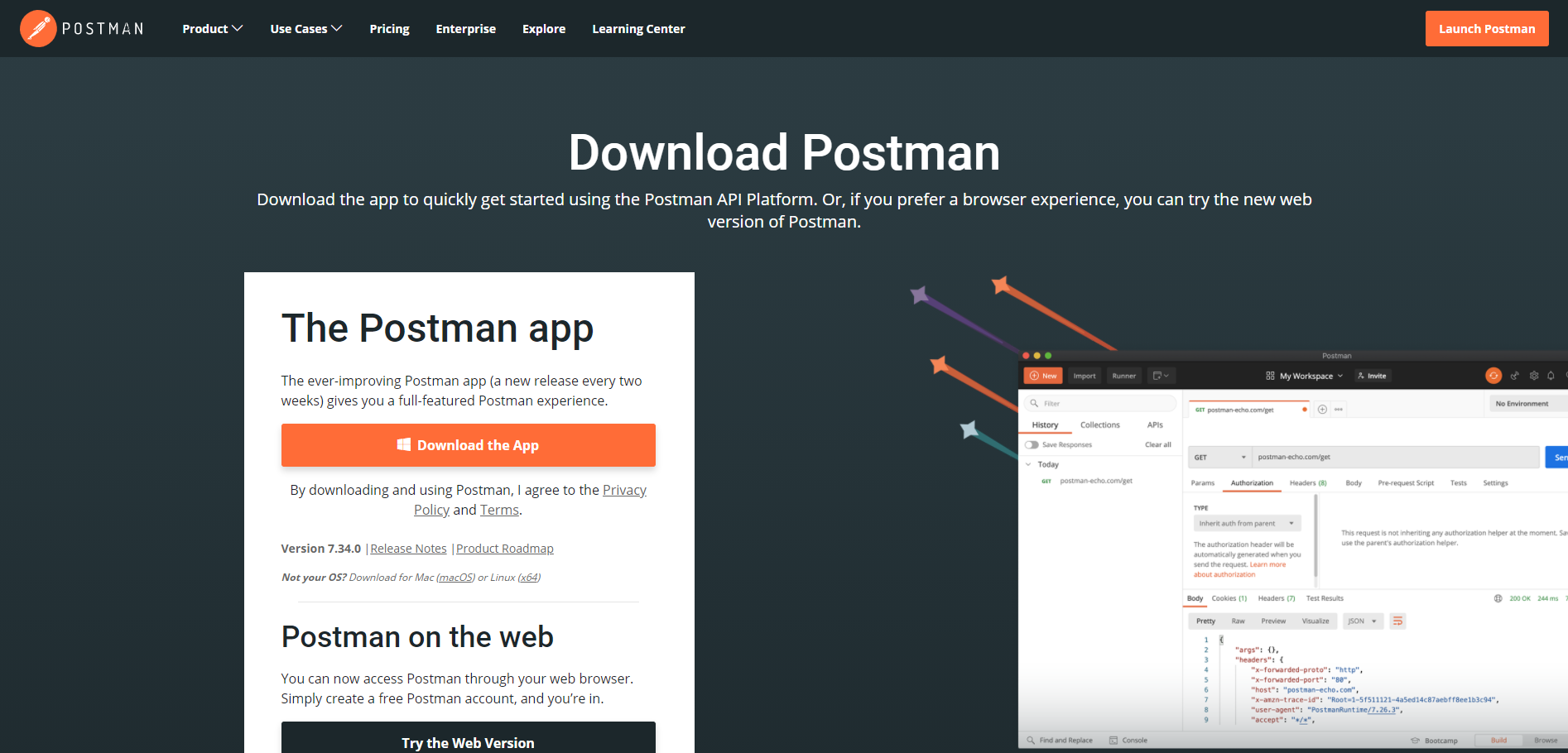
Task: Open Bootcamp via the graduation cap icon
Action: 1415,740
